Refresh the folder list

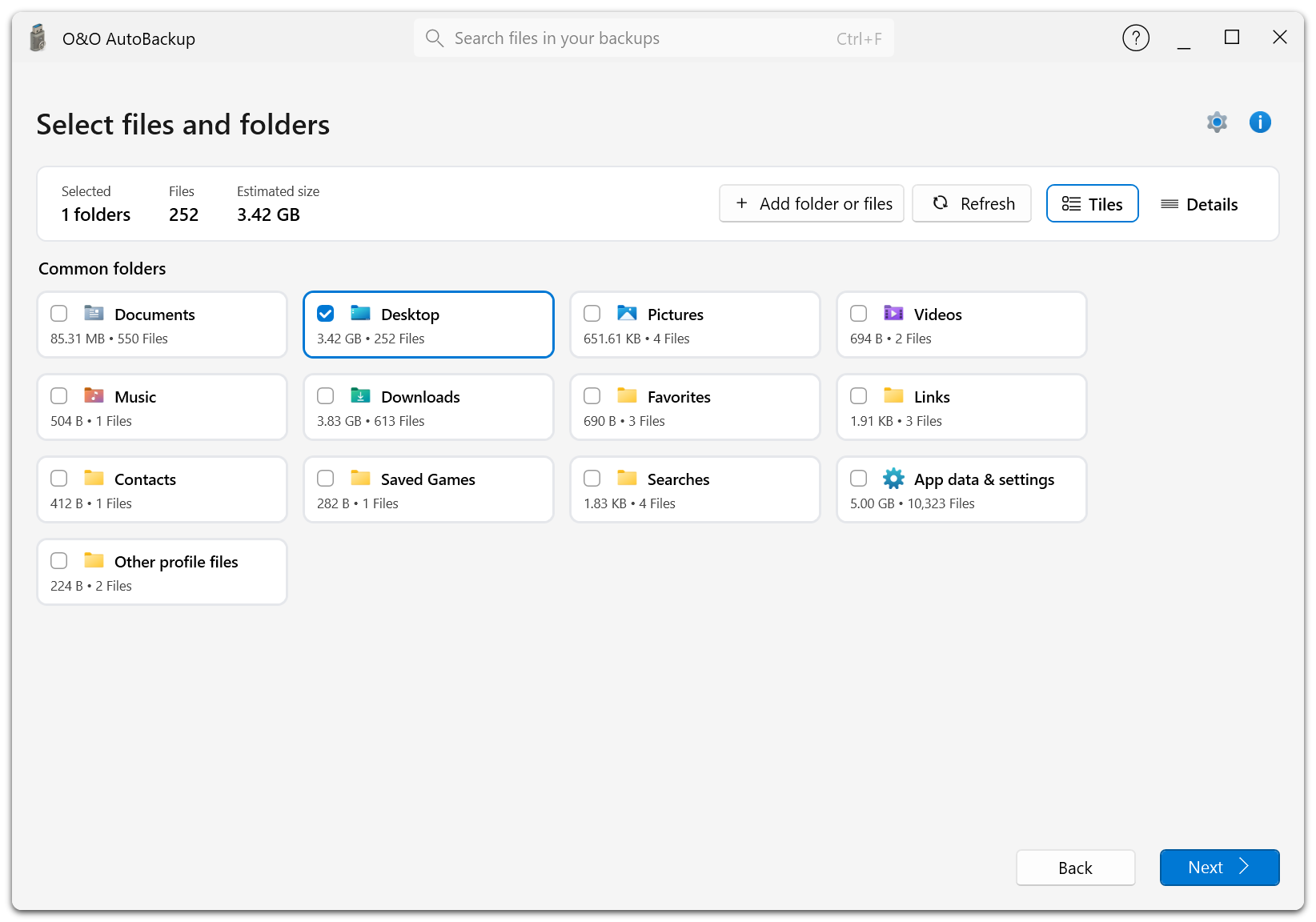[972, 204]
